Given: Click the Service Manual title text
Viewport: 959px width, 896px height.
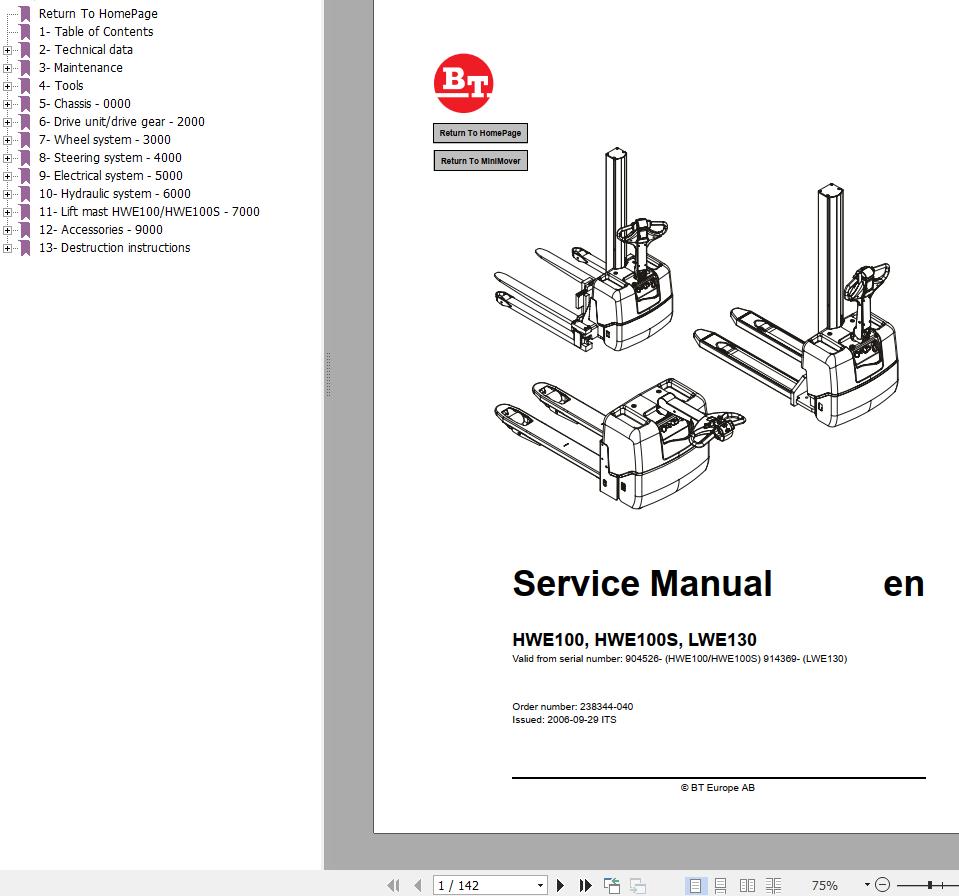Looking at the screenshot, I should [x=642, y=583].
